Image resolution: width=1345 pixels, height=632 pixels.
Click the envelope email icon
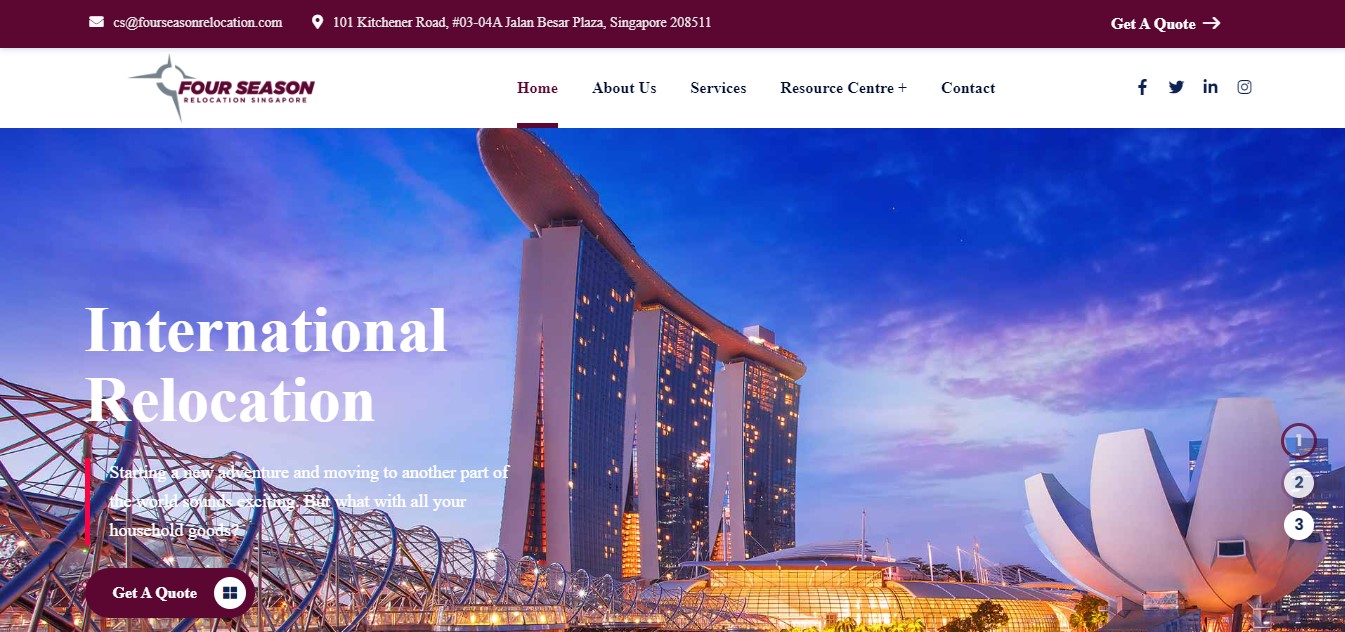(x=96, y=22)
